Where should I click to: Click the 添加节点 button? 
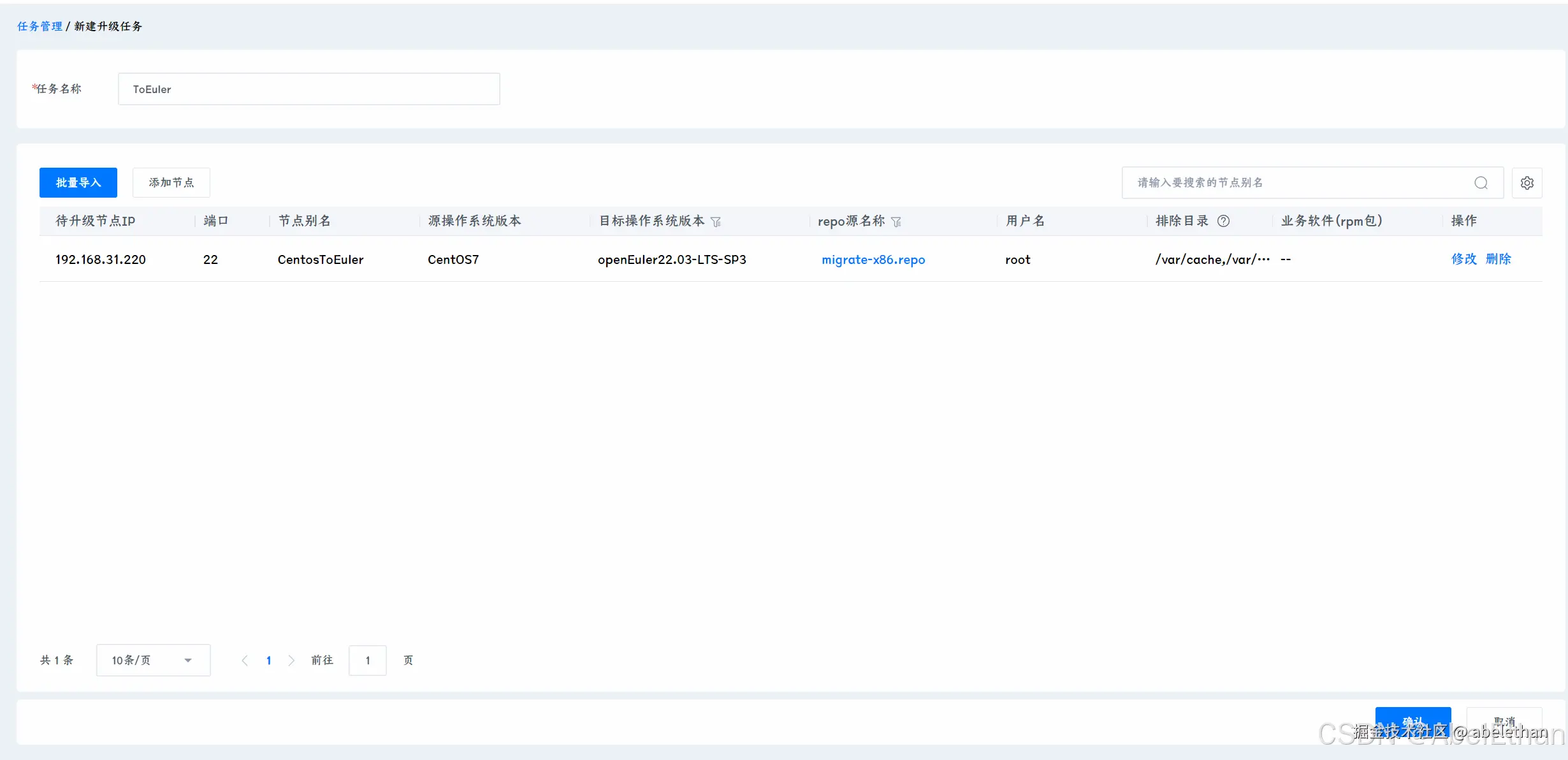171,183
